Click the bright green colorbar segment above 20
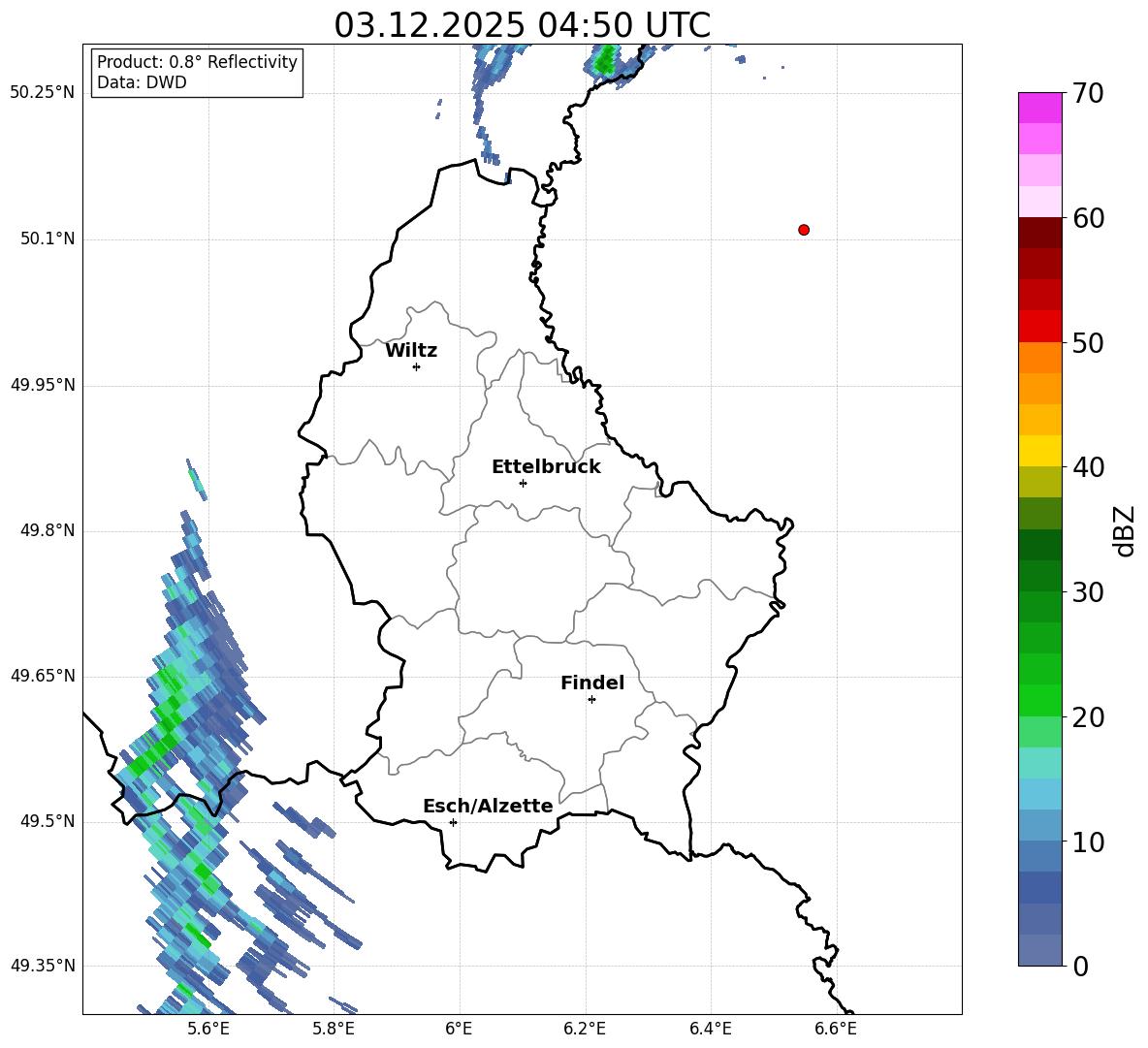 pyautogui.click(x=1040, y=700)
